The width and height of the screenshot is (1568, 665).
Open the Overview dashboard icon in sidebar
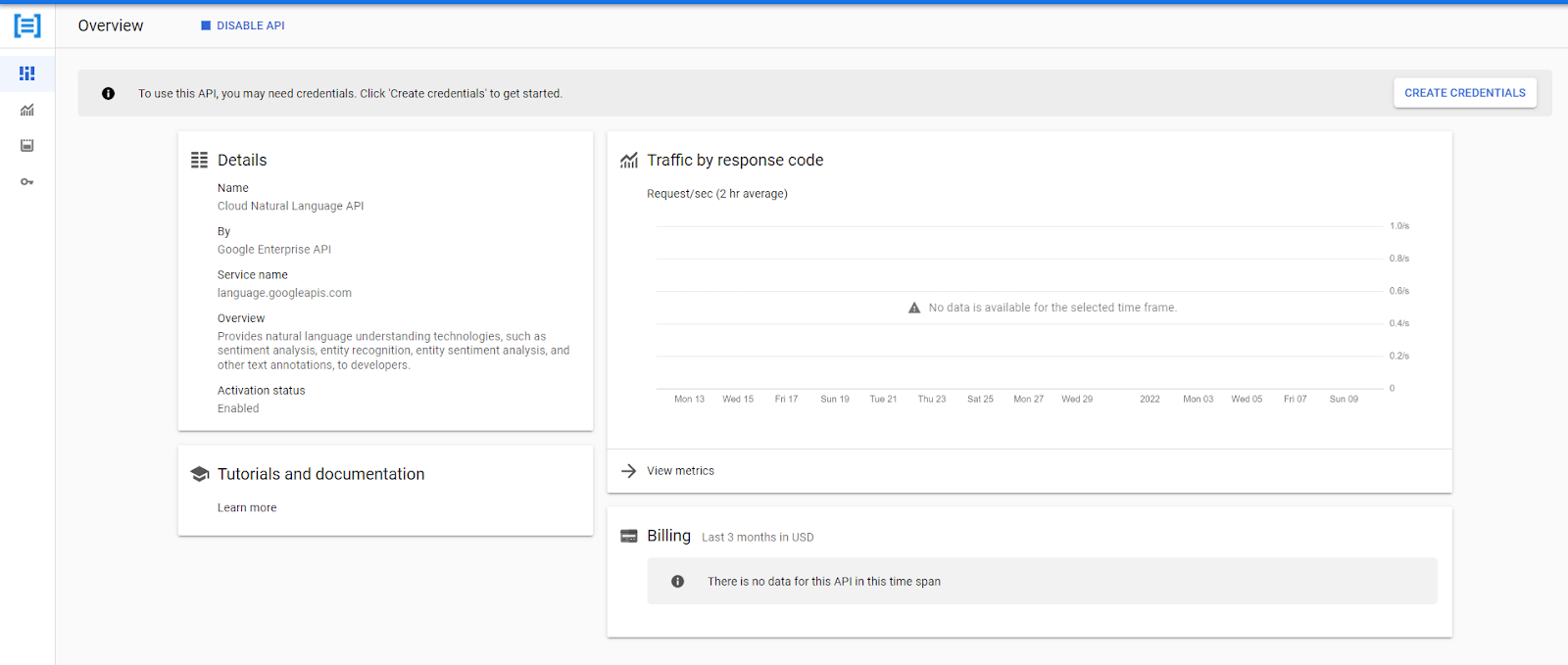click(27, 73)
